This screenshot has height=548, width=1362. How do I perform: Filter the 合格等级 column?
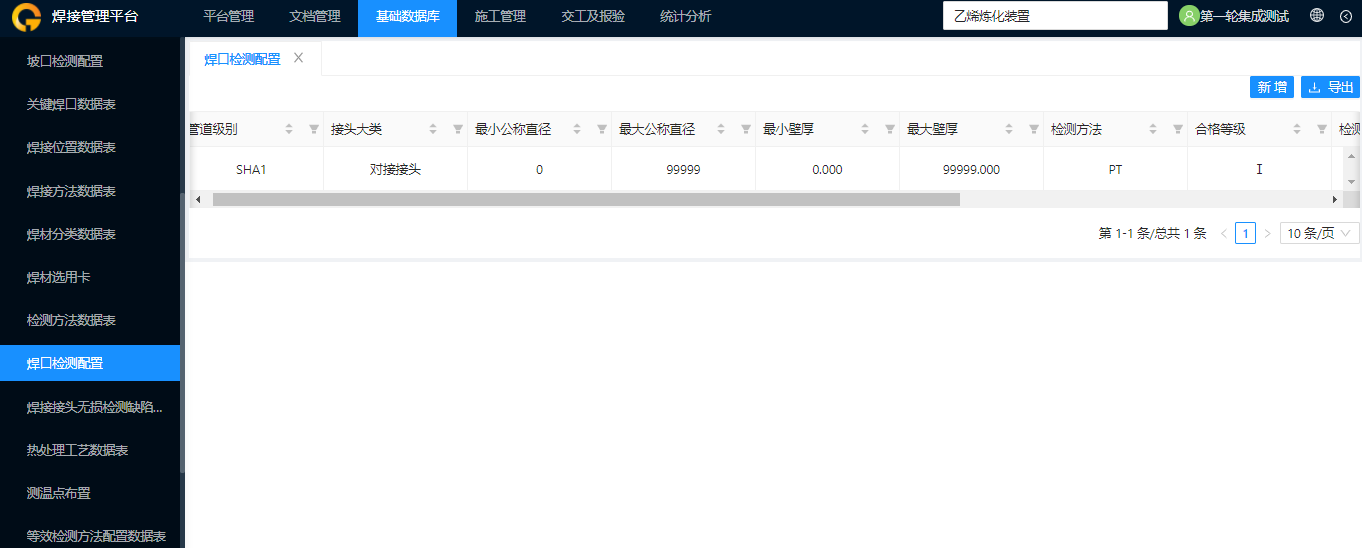click(x=1322, y=129)
